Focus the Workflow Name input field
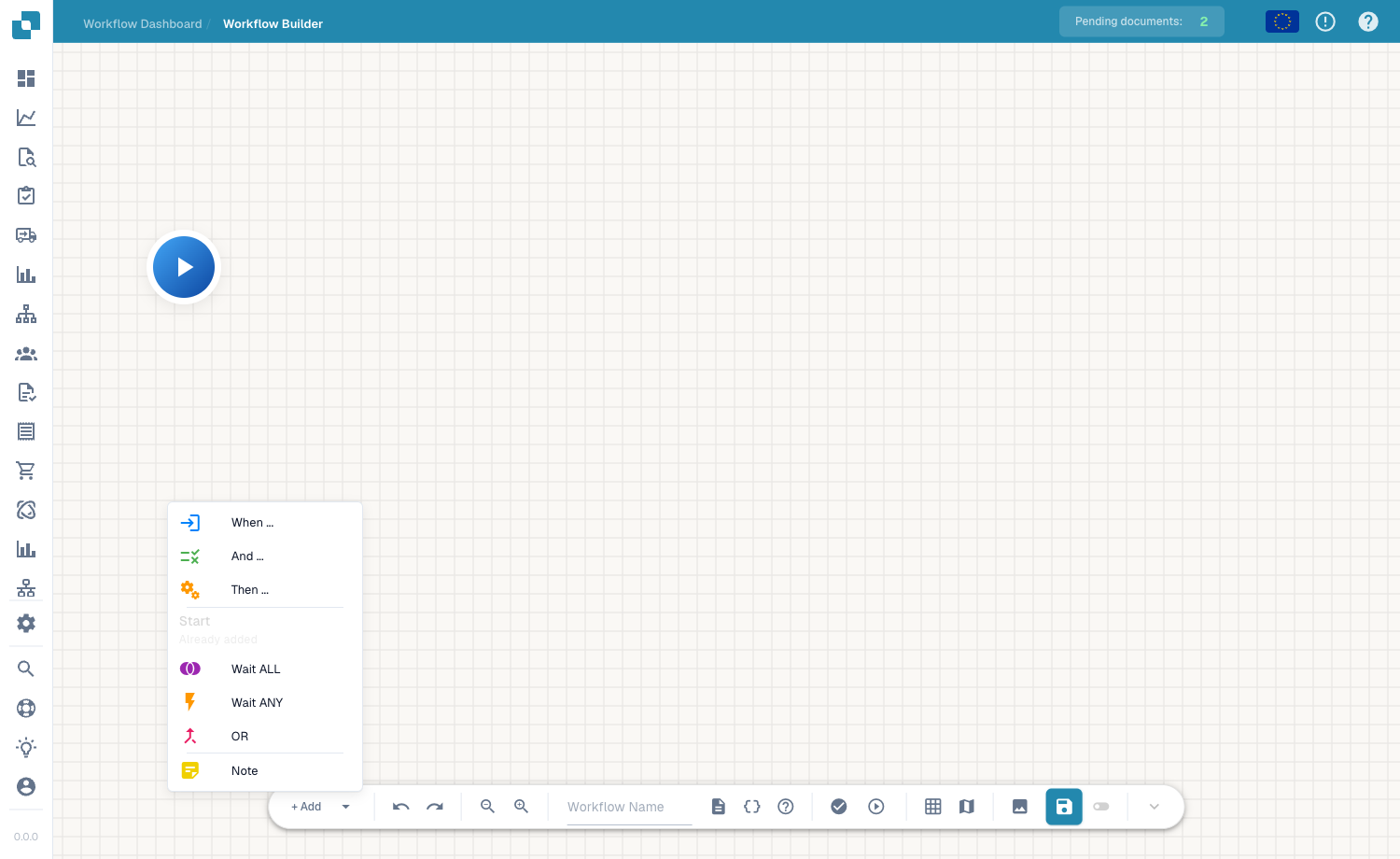Screen dimensions: 1400x859 [629, 807]
